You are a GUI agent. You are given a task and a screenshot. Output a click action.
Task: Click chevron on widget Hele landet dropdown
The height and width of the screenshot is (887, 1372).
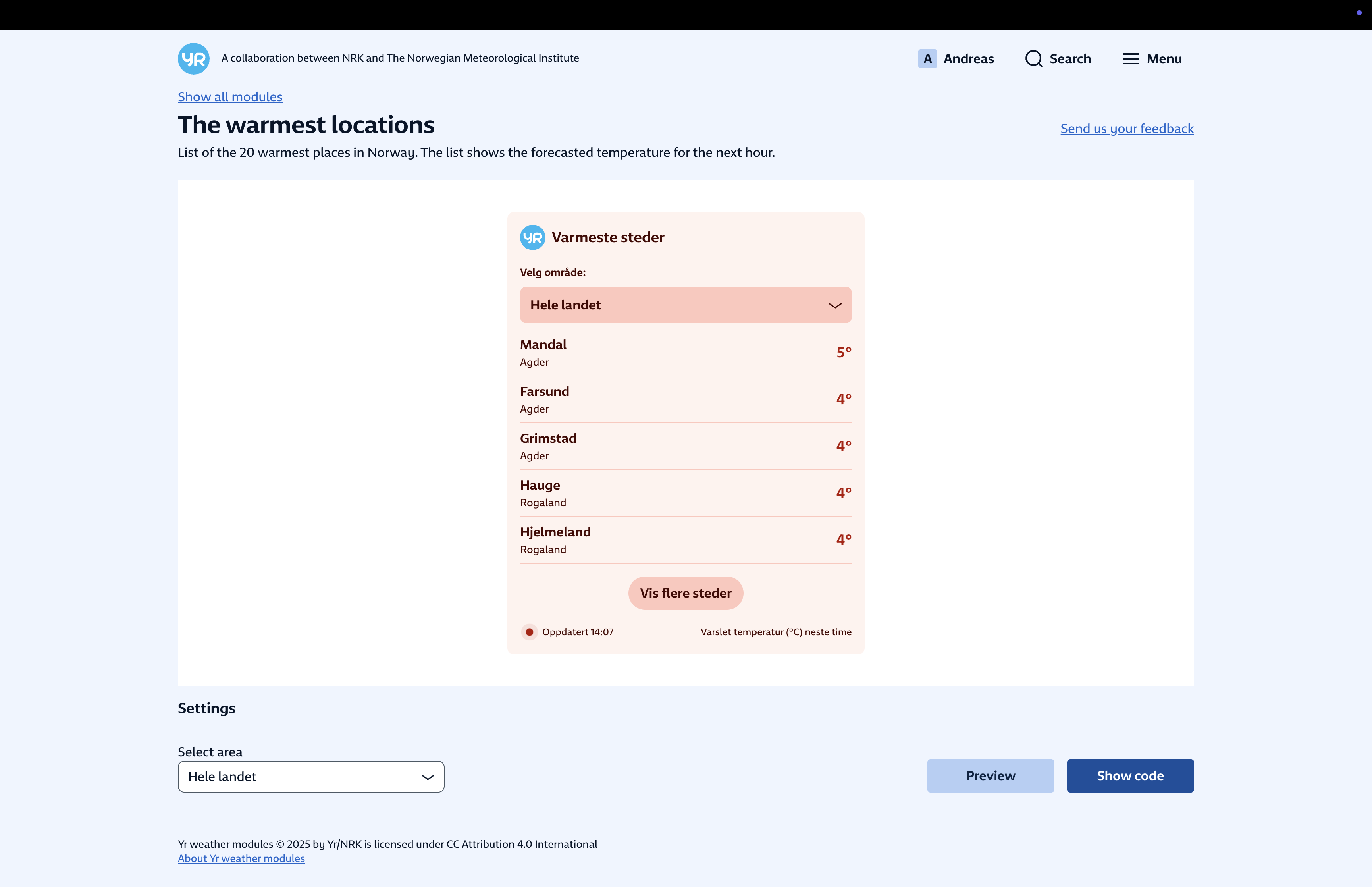click(x=834, y=305)
